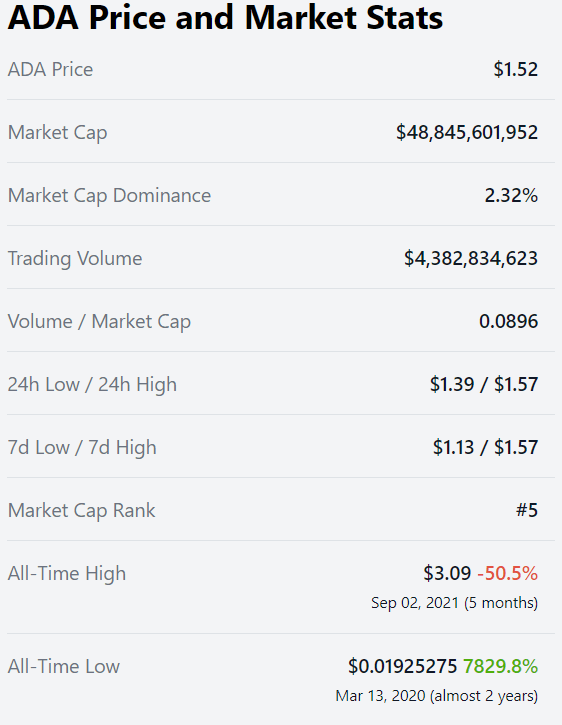This screenshot has width=562, height=725.
Task: Select the Sep 02, 2021 all-time high date
Action: click(x=415, y=603)
